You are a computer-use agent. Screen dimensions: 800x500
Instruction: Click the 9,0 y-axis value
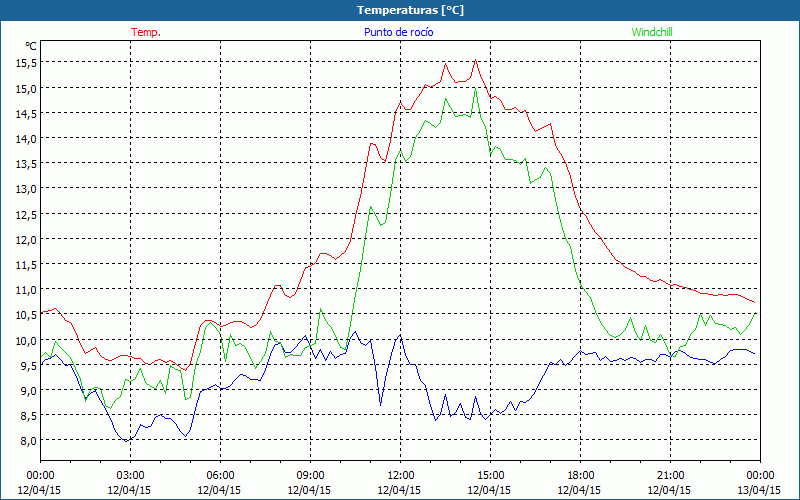29,391
